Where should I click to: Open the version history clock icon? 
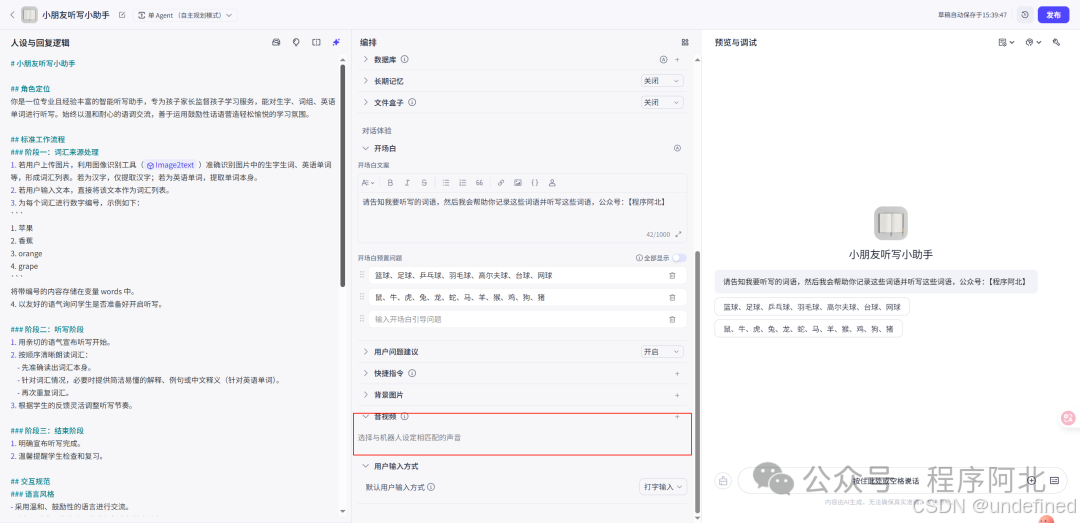click(1025, 14)
